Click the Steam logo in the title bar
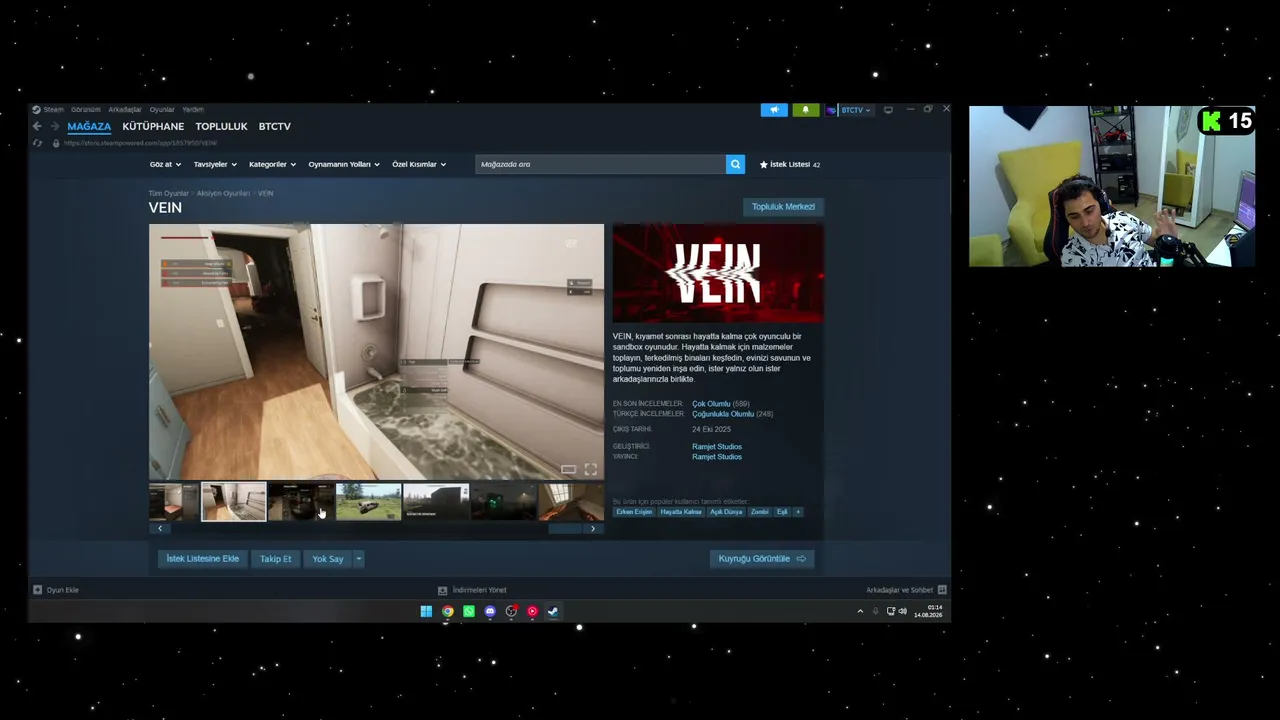Screen dimensions: 1280x720 pyautogui.click(x=36, y=110)
